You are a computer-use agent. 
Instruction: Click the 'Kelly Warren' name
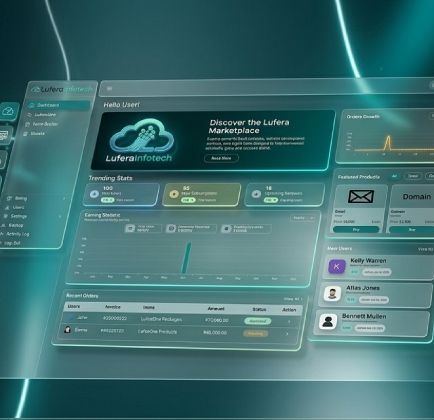coord(368,260)
